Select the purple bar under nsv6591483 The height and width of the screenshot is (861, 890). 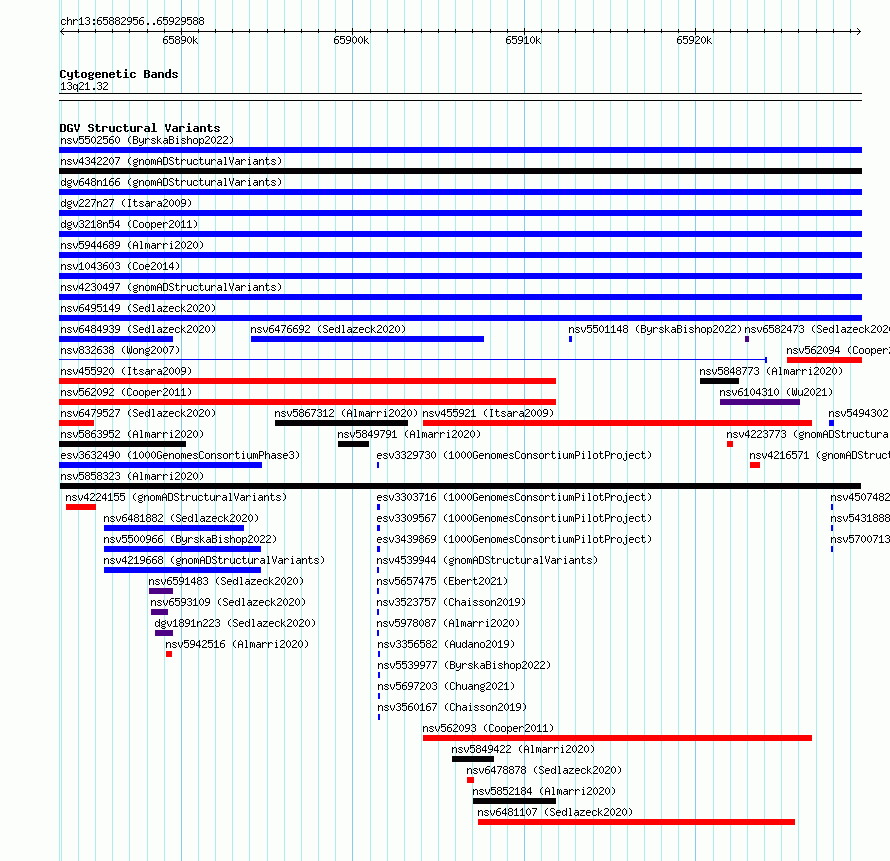pyautogui.click(x=161, y=591)
